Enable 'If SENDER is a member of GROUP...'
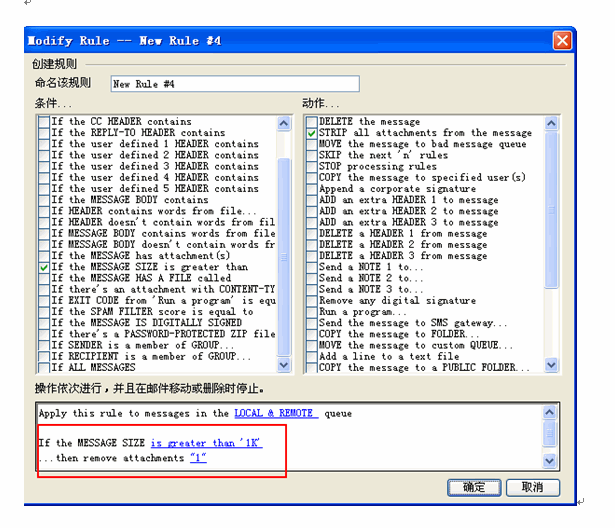This screenshot has width=615, height=528. pos(43,345)
